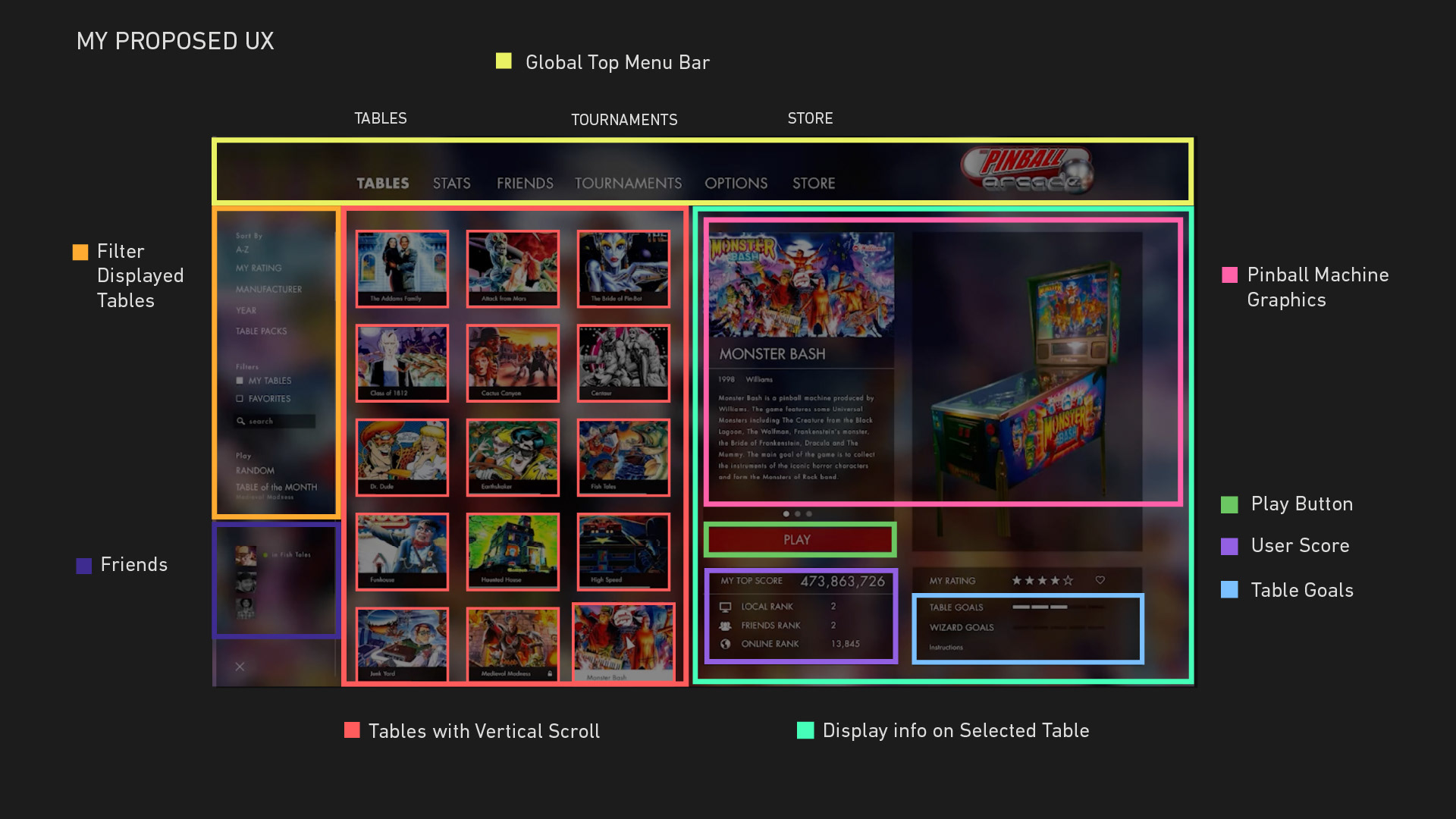The width and height of the screenshot is (1456, 819).
Task: Open the FRIENDS tab
Action: pyautogui.click(x=525, y=184)
